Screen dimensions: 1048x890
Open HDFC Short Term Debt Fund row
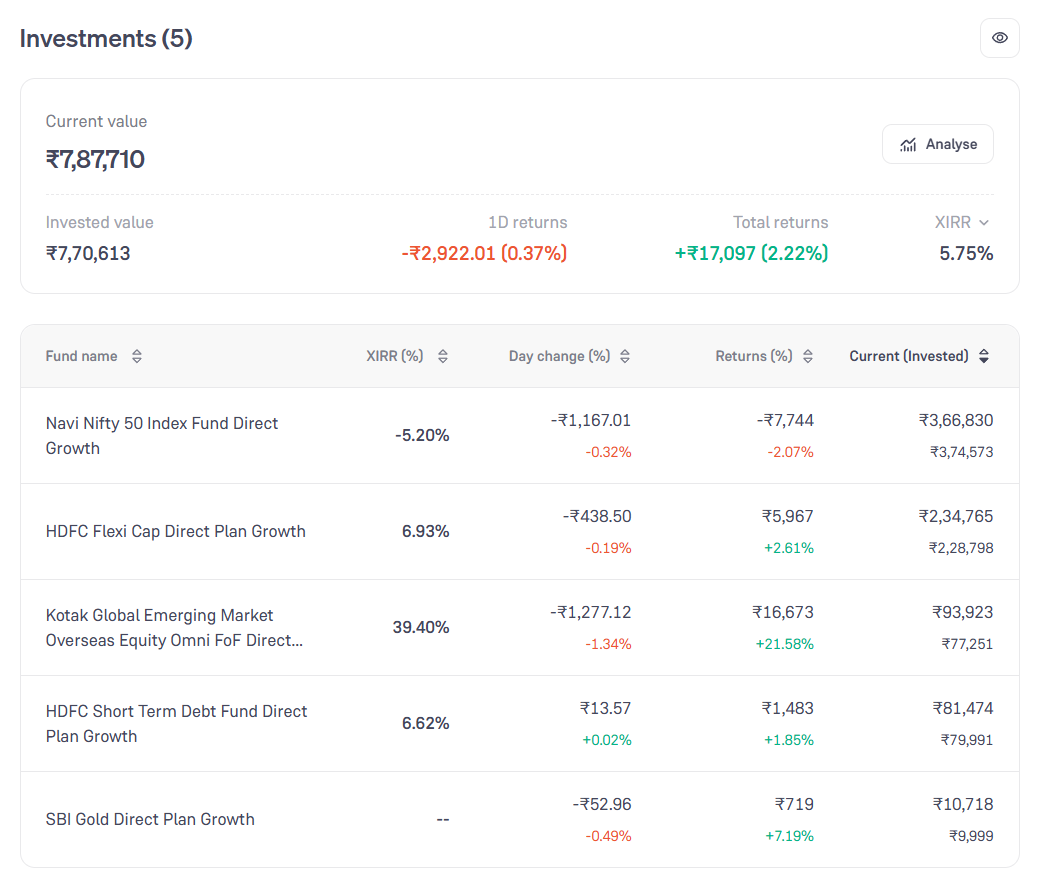click(x=520, y=724)
